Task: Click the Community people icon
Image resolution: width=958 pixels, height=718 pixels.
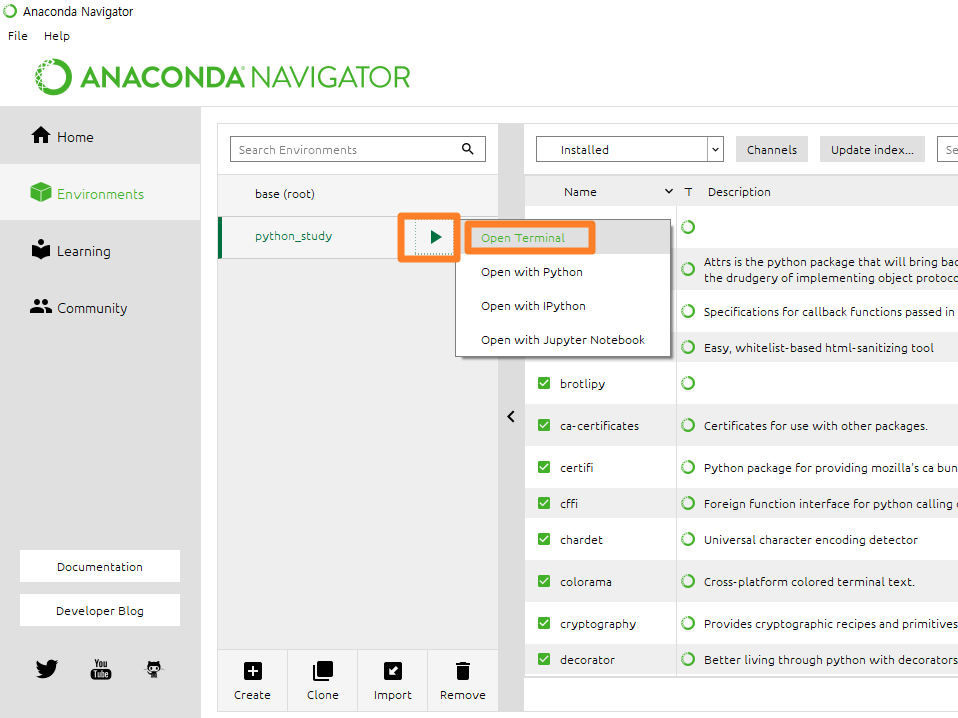Action: (x=41, y=306)
